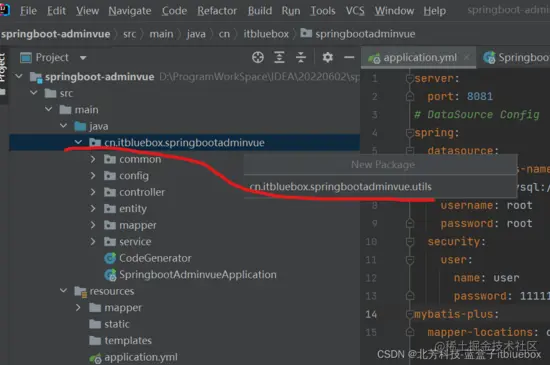Click springbootadminvue breadcrumb folder

coord(358,34)
